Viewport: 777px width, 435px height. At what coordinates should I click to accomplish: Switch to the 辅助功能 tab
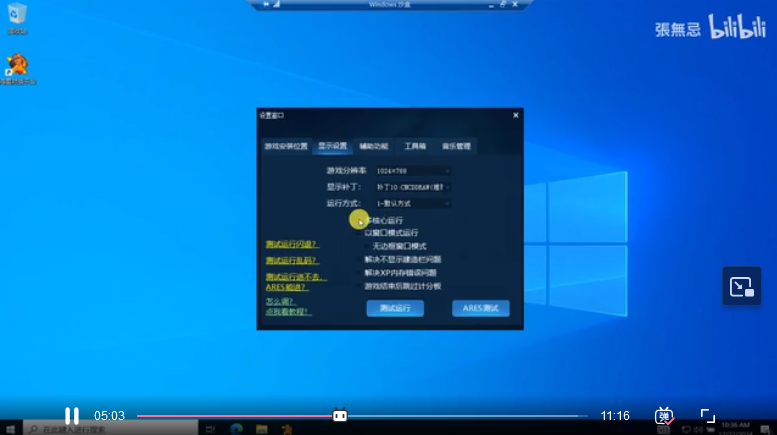[x=374, y=146]
